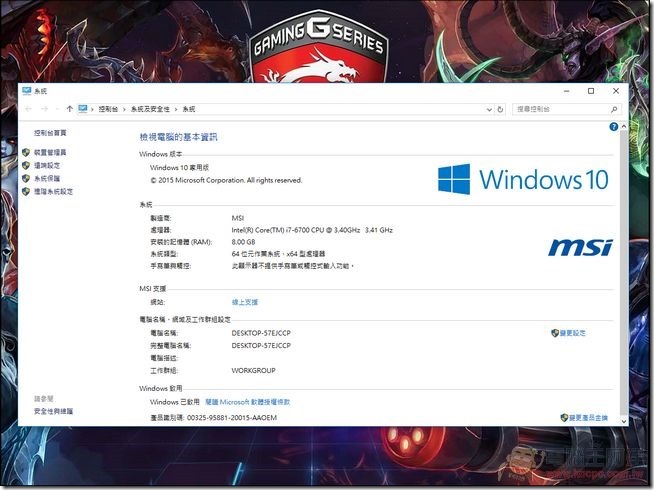
Task: Click the forward navigation arrow
Action: 45,109
